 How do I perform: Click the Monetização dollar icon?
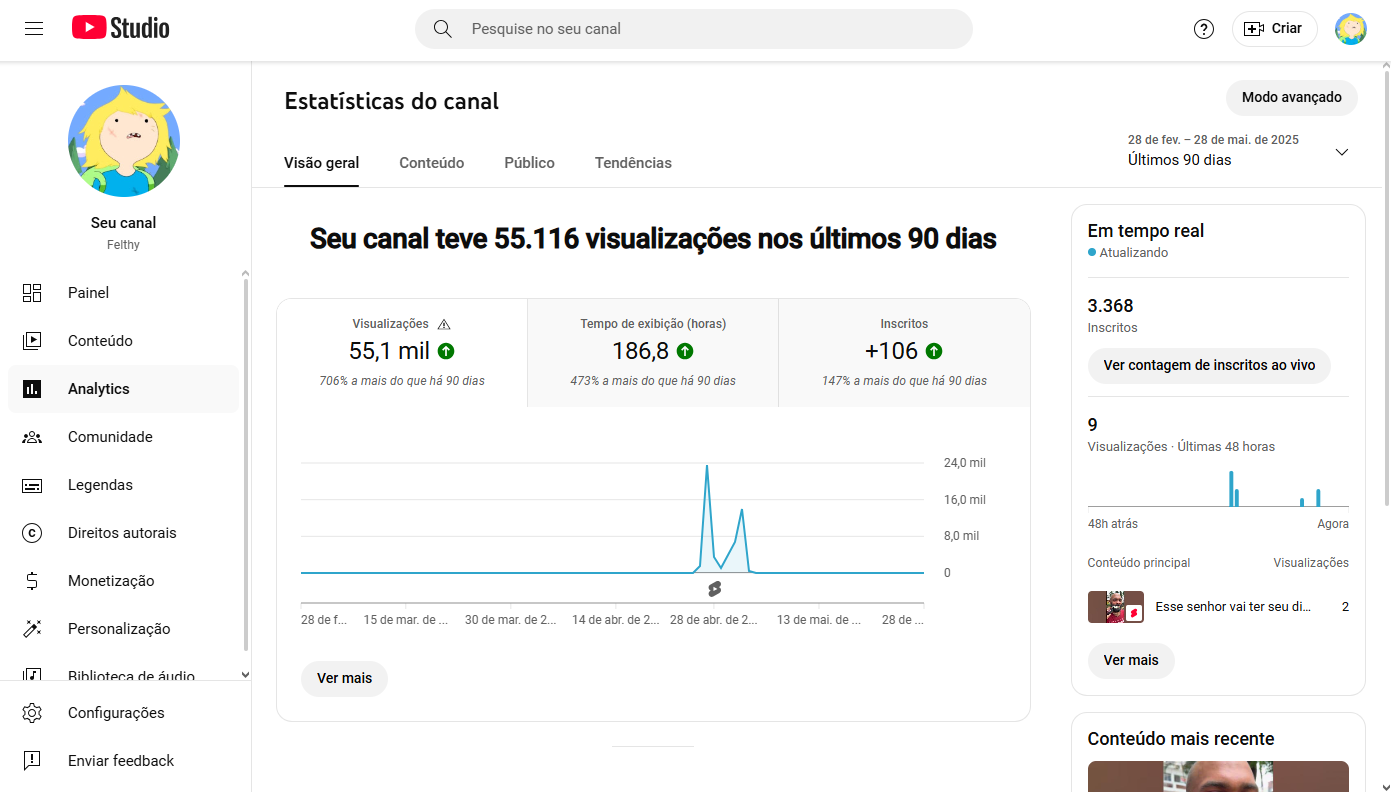(x=32, y=581)
